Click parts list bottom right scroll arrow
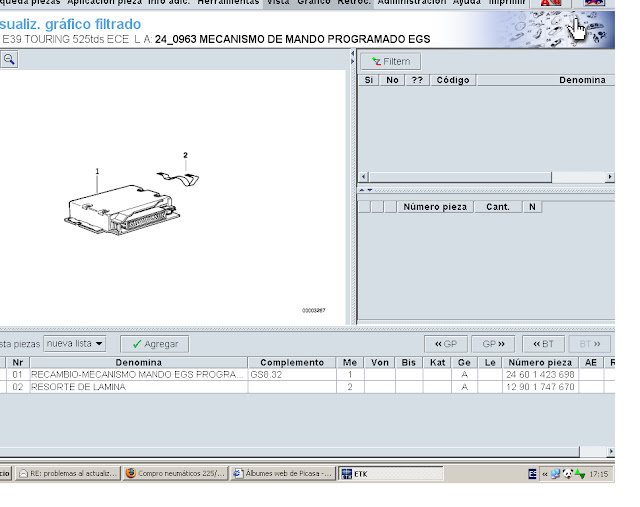The height and width of the screenshot is (507, 640). pyautogui.click(x=611, y=451)
